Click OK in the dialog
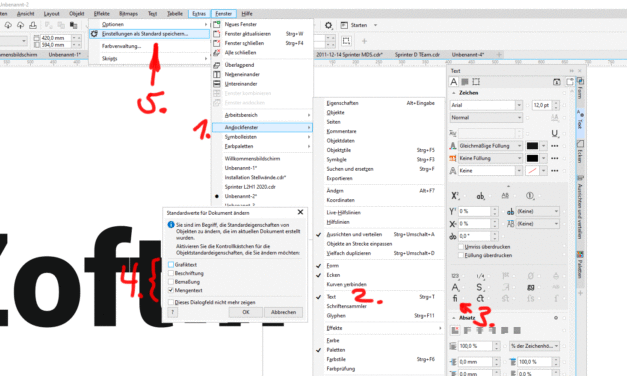This screenshot has width=627, height=376. [246, 312]
